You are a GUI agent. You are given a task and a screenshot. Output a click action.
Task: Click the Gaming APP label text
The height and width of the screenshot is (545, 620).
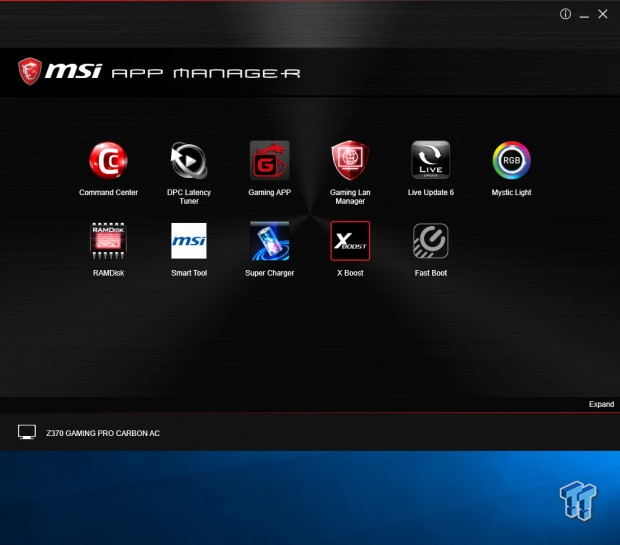[270, 192]
